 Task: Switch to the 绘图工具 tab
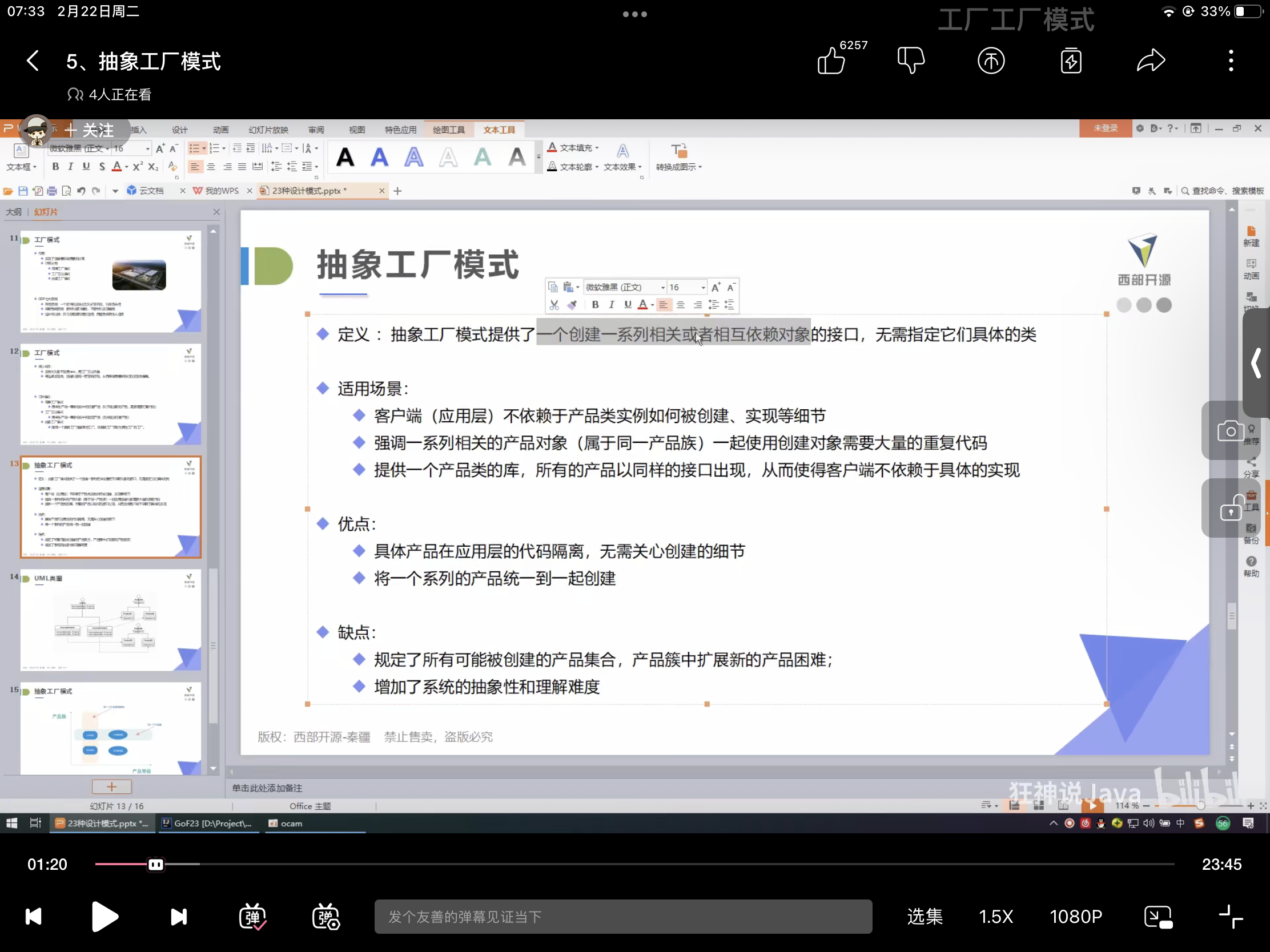click(x=449, y=130)
